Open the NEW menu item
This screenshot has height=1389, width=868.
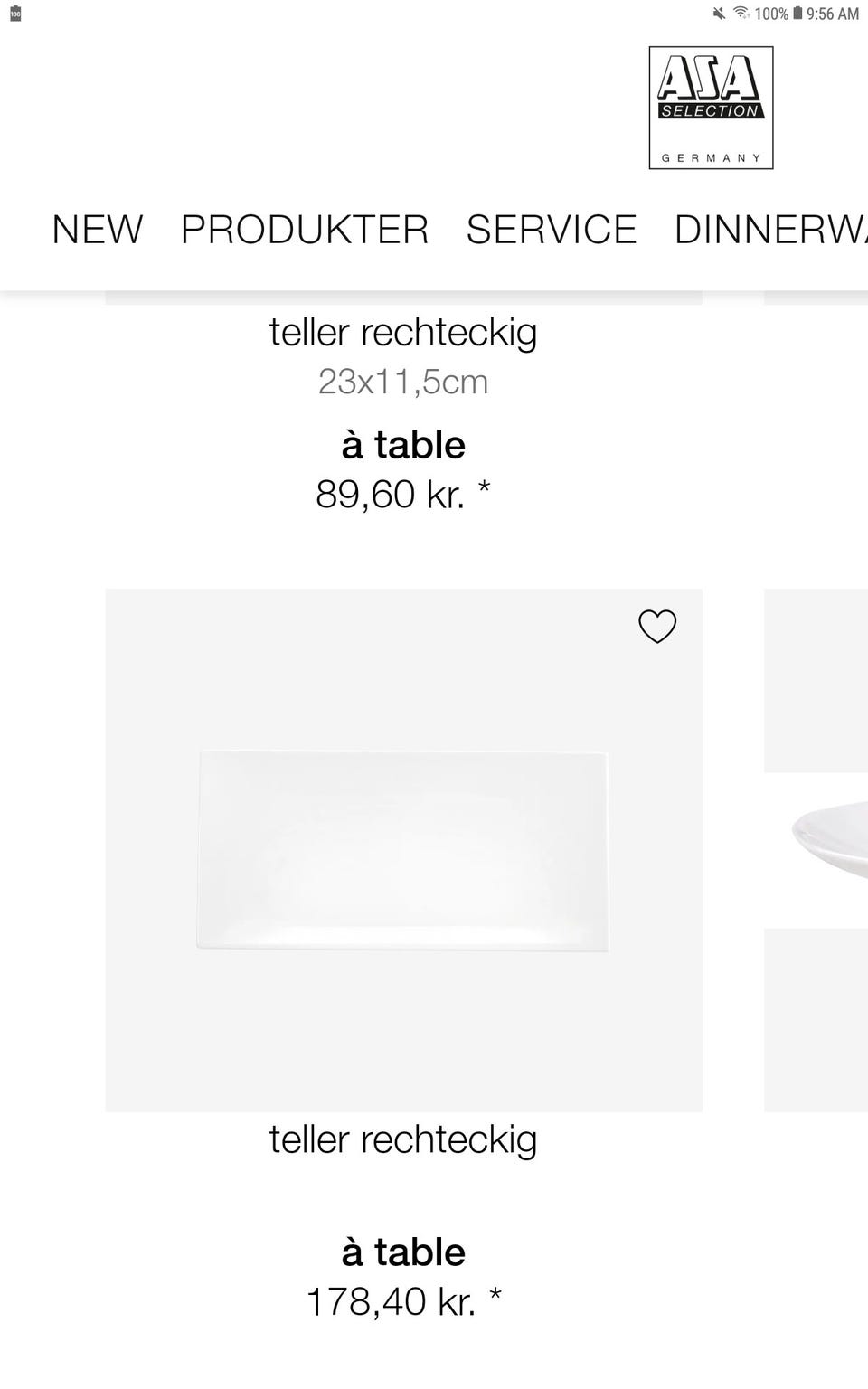[x=98, y=230]
